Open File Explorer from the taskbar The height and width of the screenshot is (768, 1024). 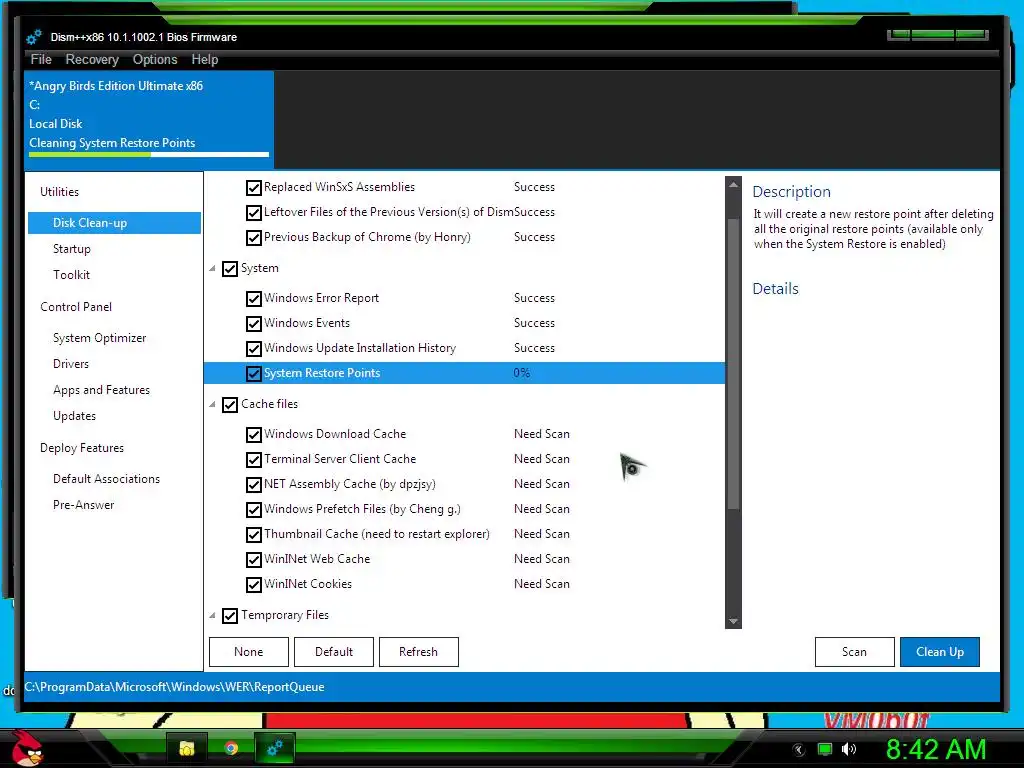click(187, 748)
